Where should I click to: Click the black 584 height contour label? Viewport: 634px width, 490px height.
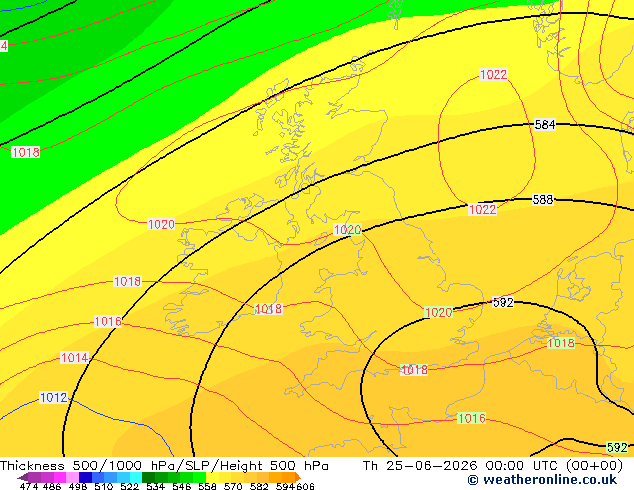tap(545, 125)
